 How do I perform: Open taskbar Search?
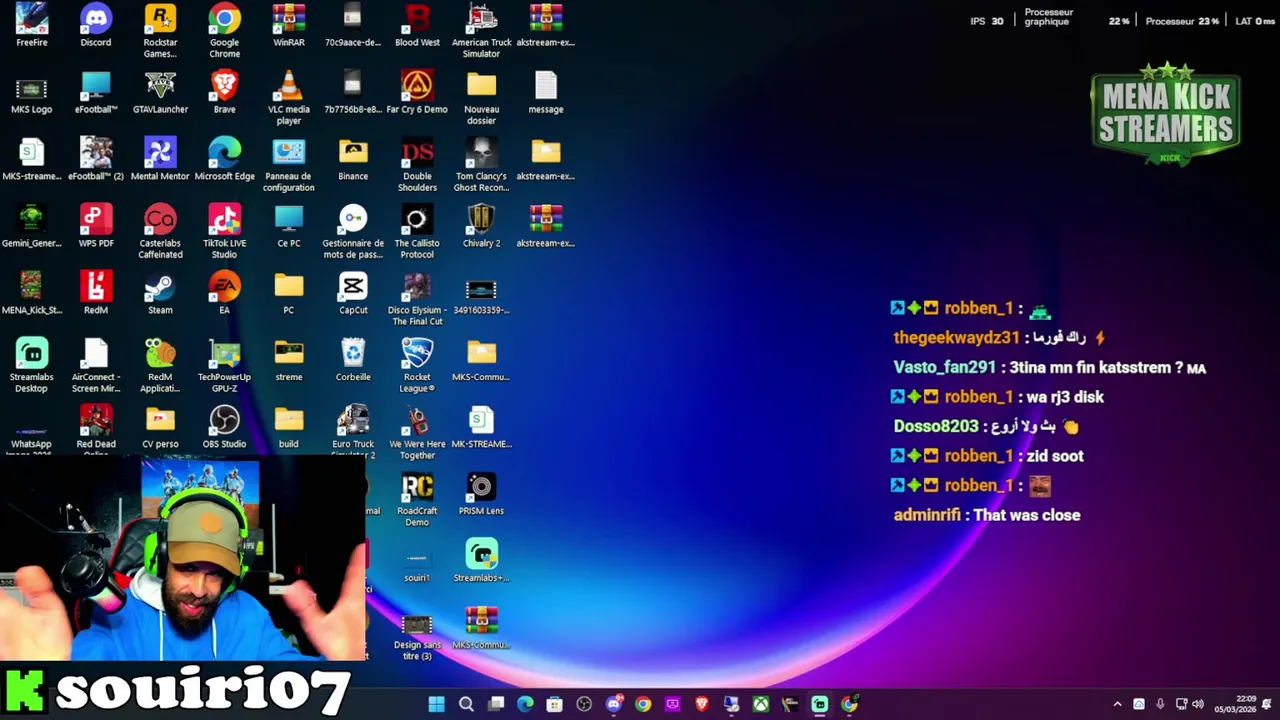coord(466,704)
